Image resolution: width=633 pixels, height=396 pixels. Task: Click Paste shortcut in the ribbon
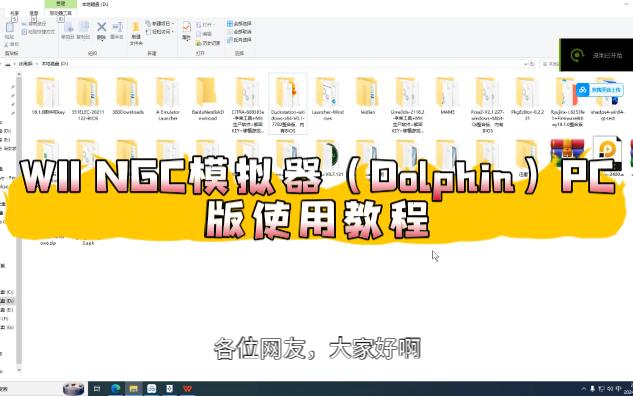[x=38, y=31]
